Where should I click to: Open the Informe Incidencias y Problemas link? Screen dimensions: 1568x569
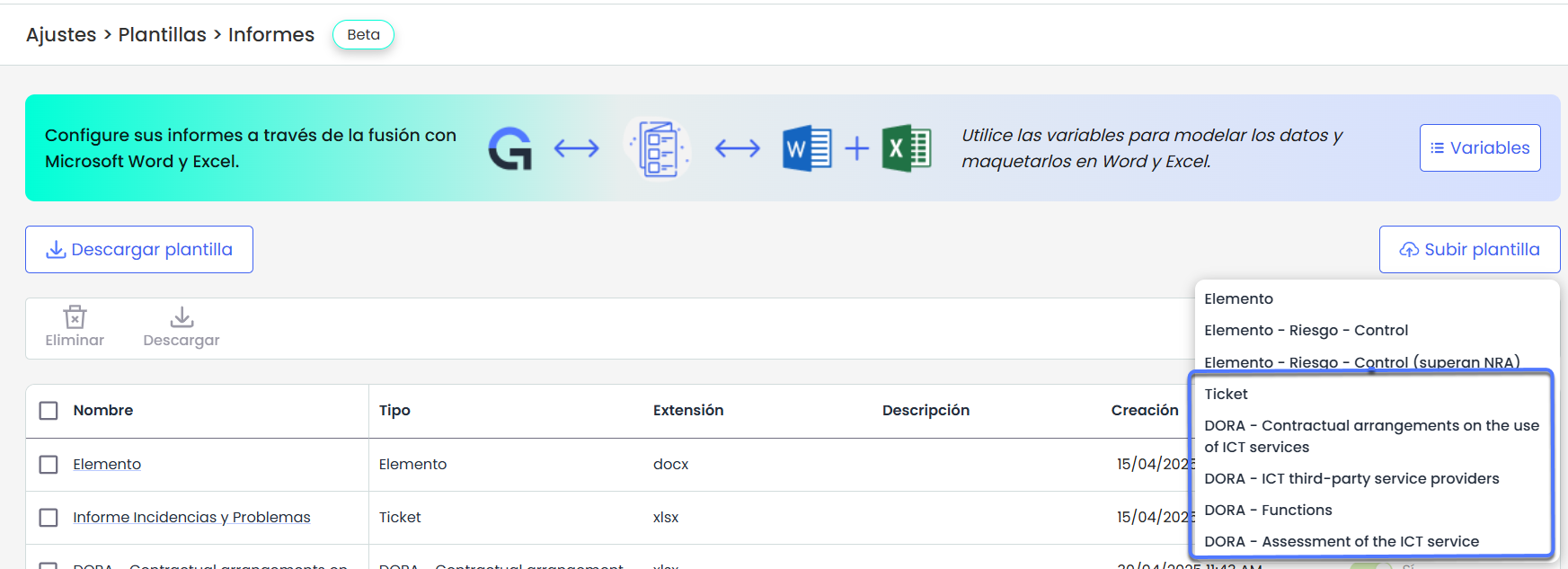(191, 517)
